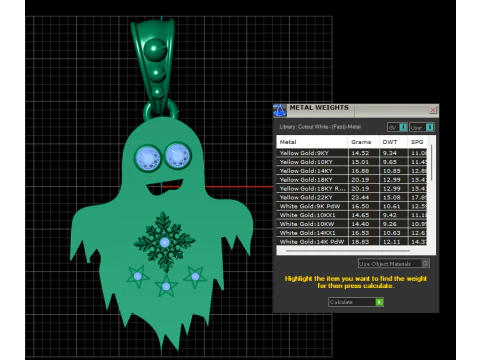Toggle the User library switch
Screen dimensions: 480x360
[422, 127]
